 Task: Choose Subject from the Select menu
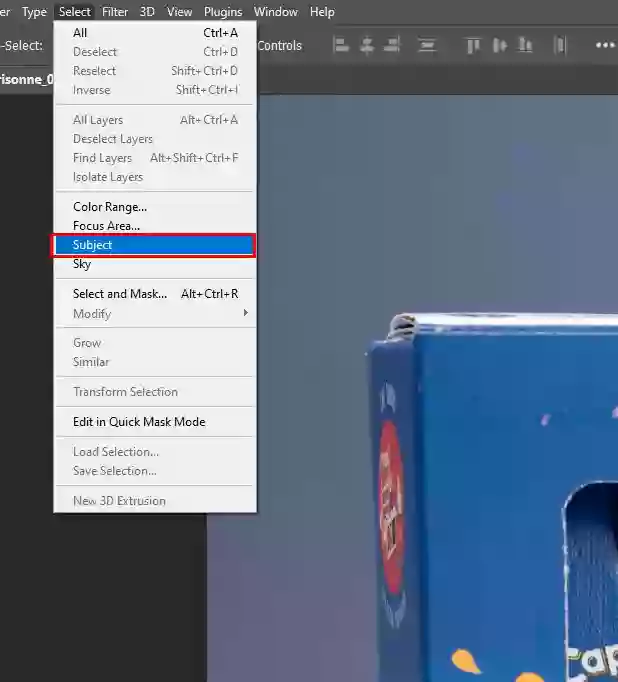(93, 245)
